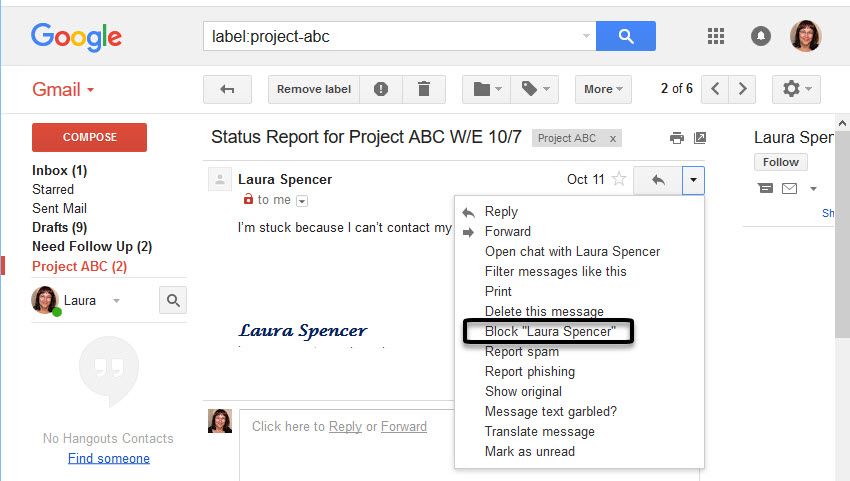The width and height of the screenshot is (850, 481).
Task: Click the back to results arrow
Action: [x=227, y=89]
